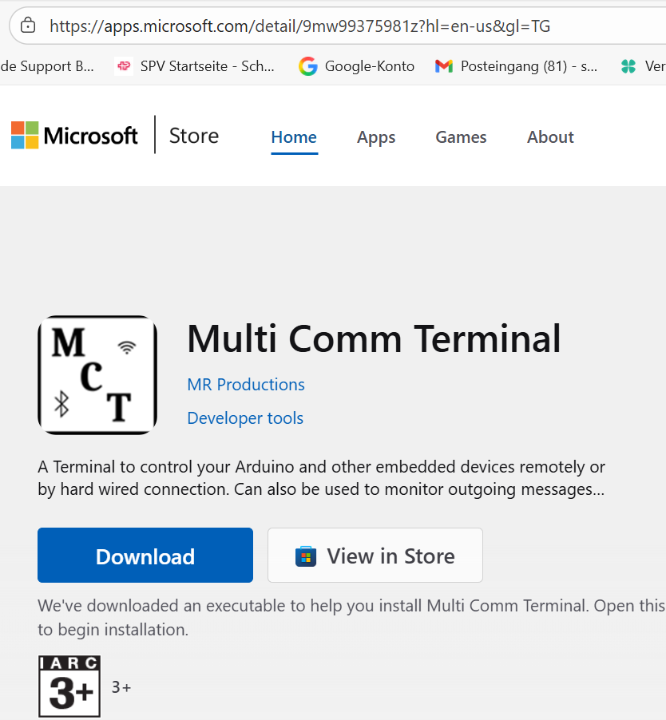Click the Multi Comm Terminal title
The width and height of the screenshot is (666, 720).
pos(374,339)
